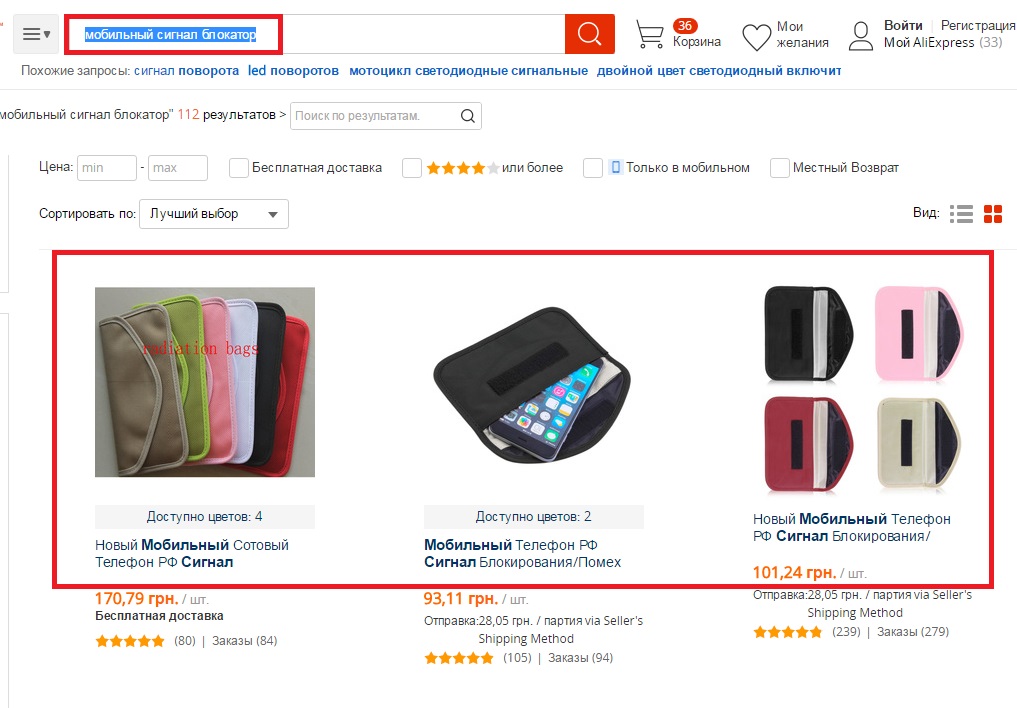Click the orange search magnifier button
This screenshot has height=708, width=1017.
click(x=589, y=34)
